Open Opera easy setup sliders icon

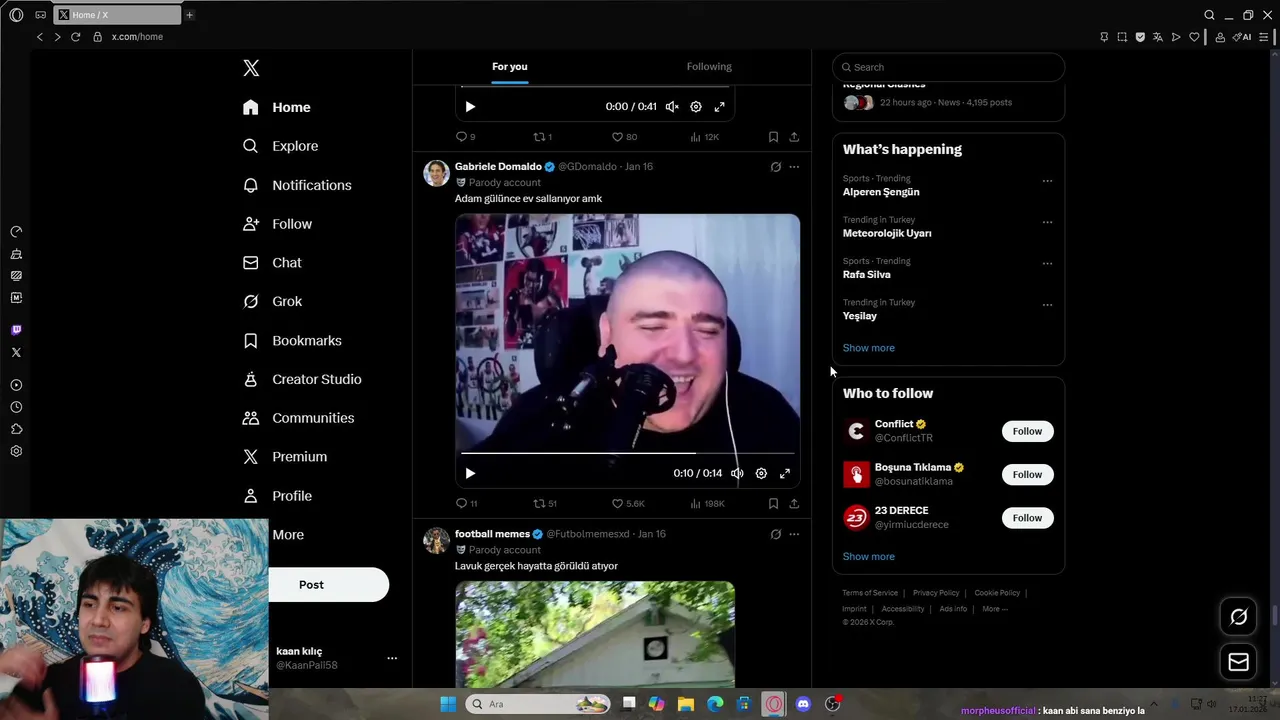click(x=1264, y=37)
